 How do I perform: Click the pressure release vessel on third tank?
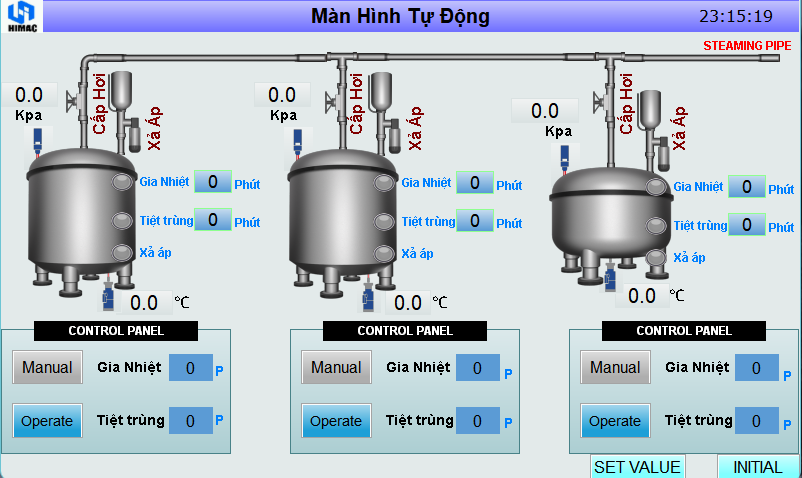point(650,109)
